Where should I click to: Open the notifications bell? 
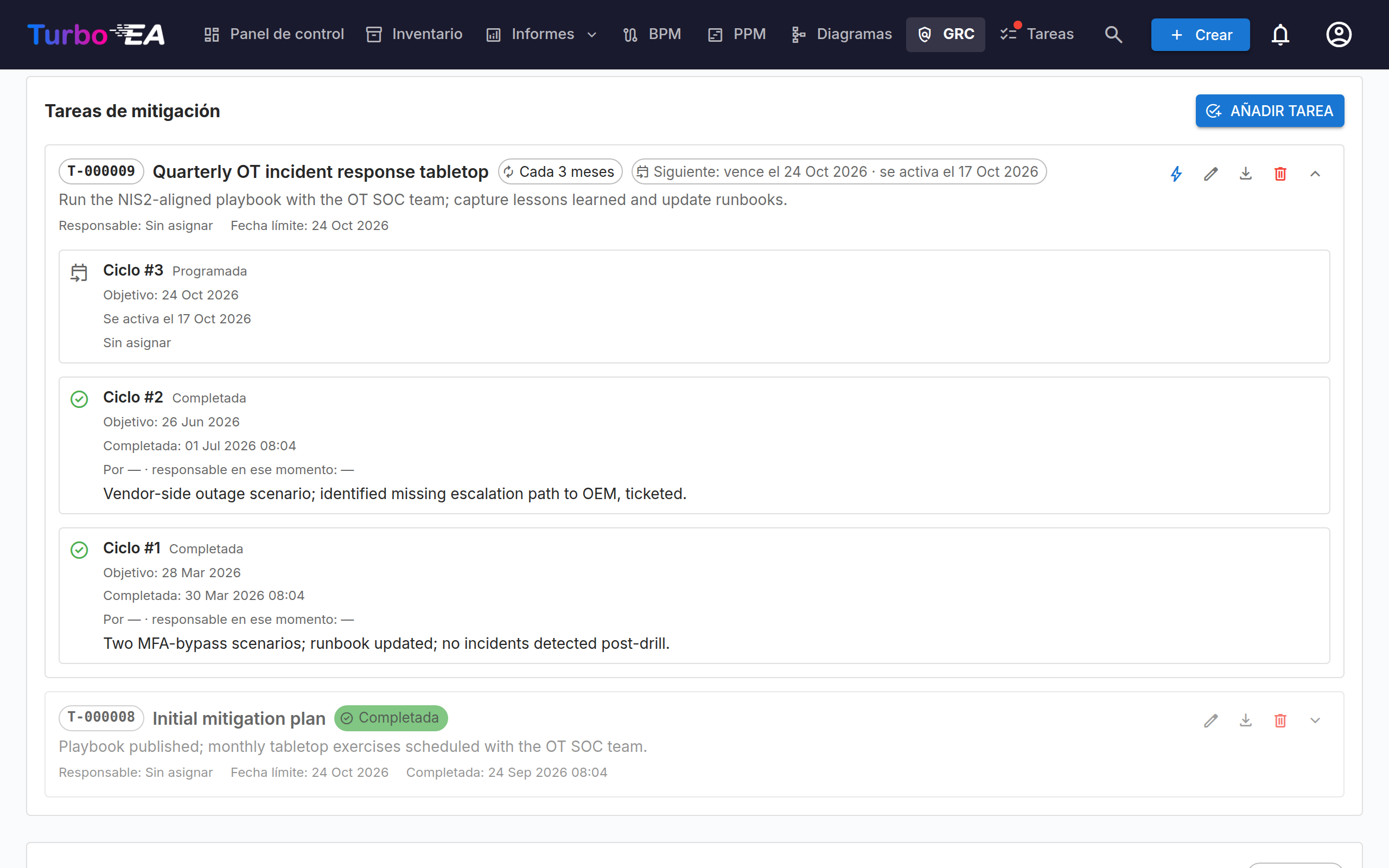[1280, 34]
